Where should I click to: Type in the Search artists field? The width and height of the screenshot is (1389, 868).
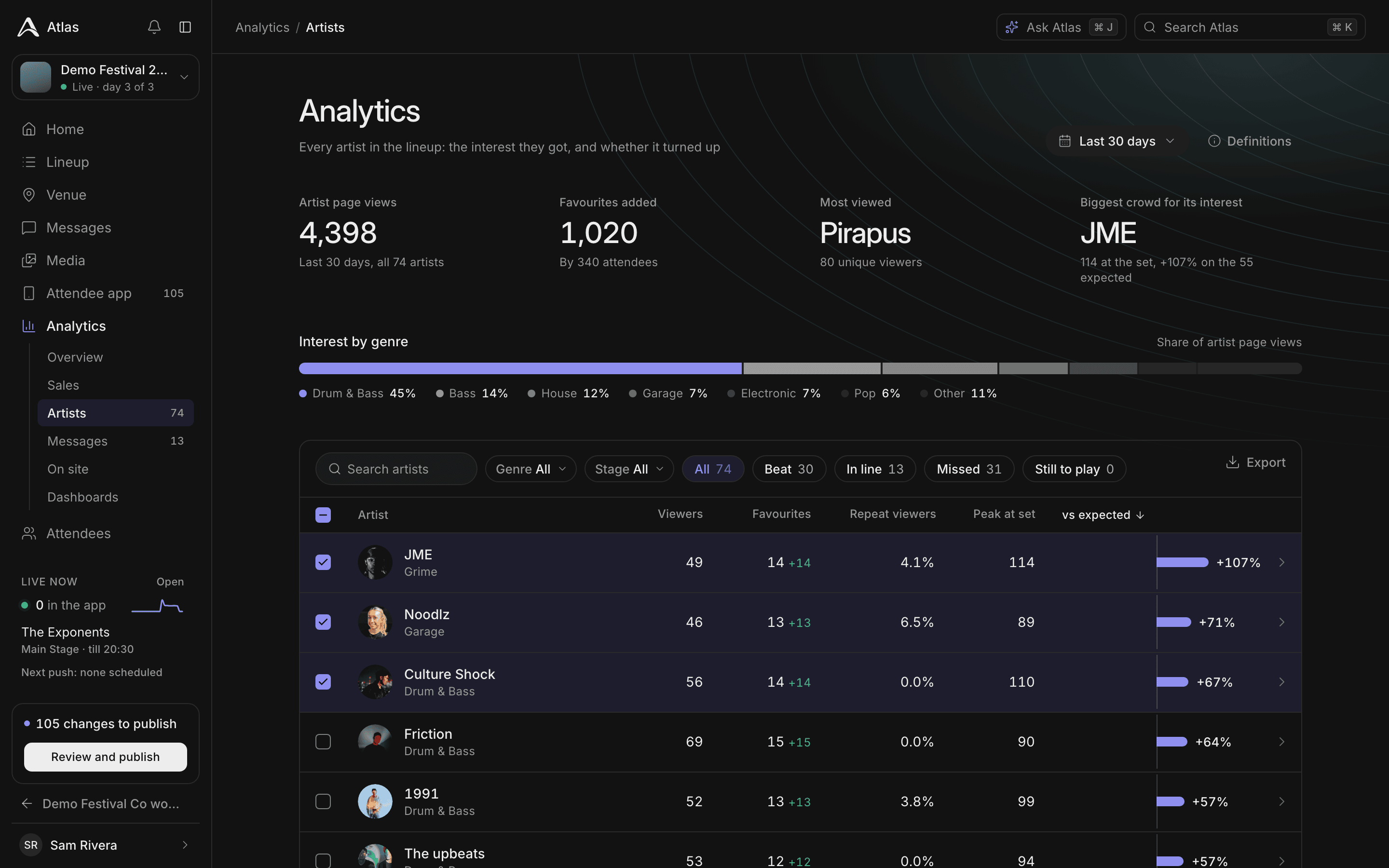pyautogui.click(x=396, y=469)
